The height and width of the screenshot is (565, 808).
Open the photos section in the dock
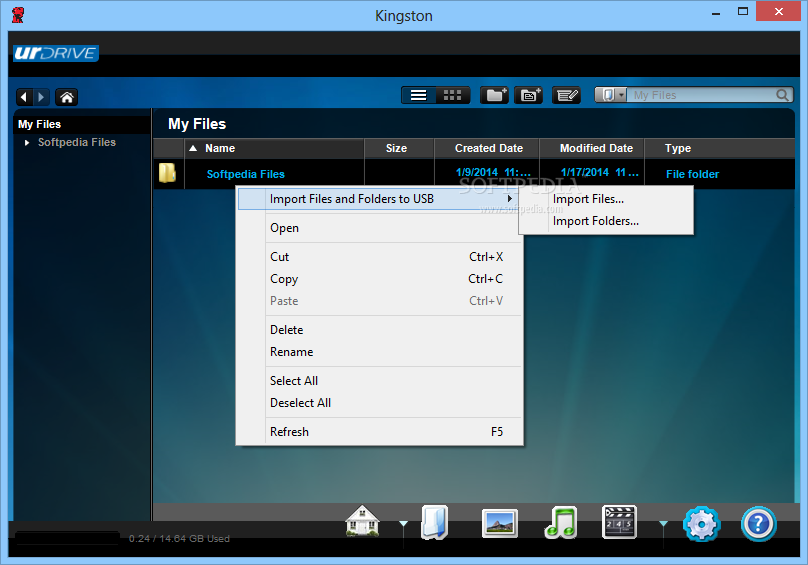tap(499, 523)
